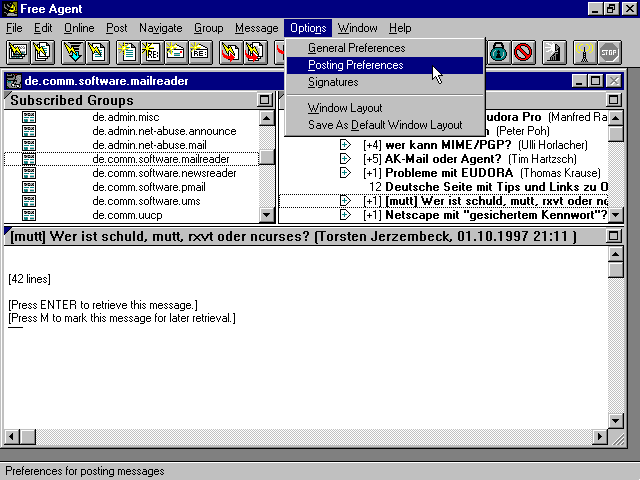640x480 pixels.
Task: Click the group icon beside de.admin.misc
Action: 29,117
